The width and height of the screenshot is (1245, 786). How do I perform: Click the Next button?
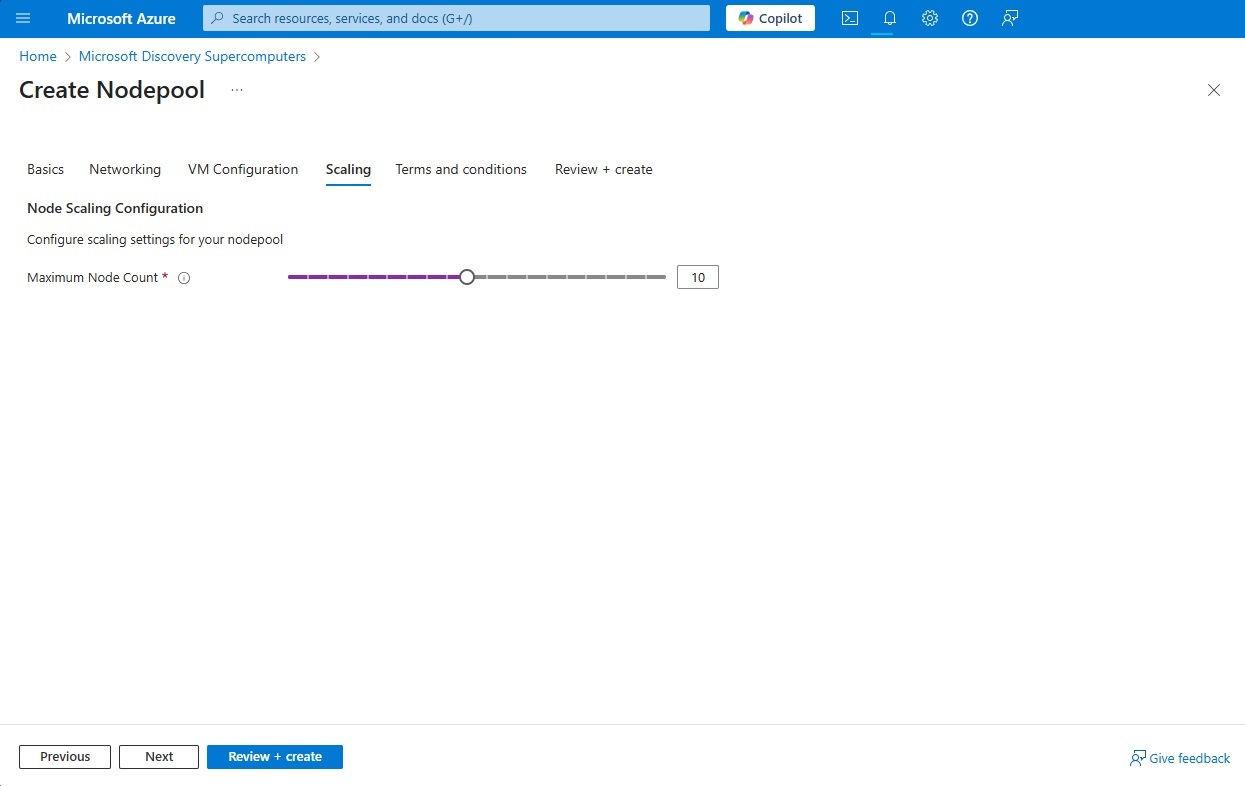[x=159, y=757]
